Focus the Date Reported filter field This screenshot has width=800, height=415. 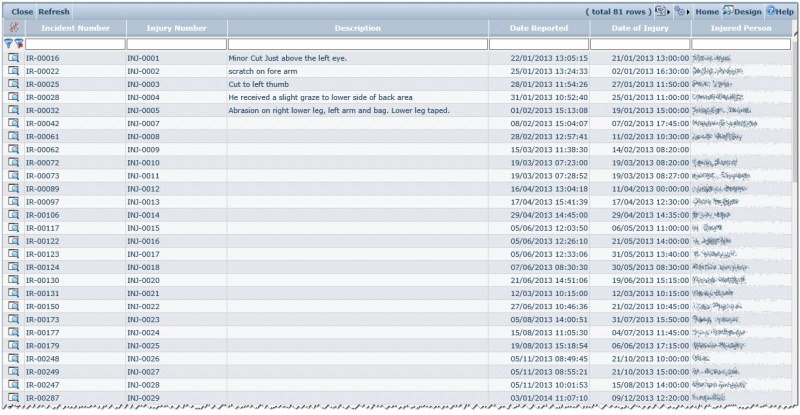coord(539,44)
